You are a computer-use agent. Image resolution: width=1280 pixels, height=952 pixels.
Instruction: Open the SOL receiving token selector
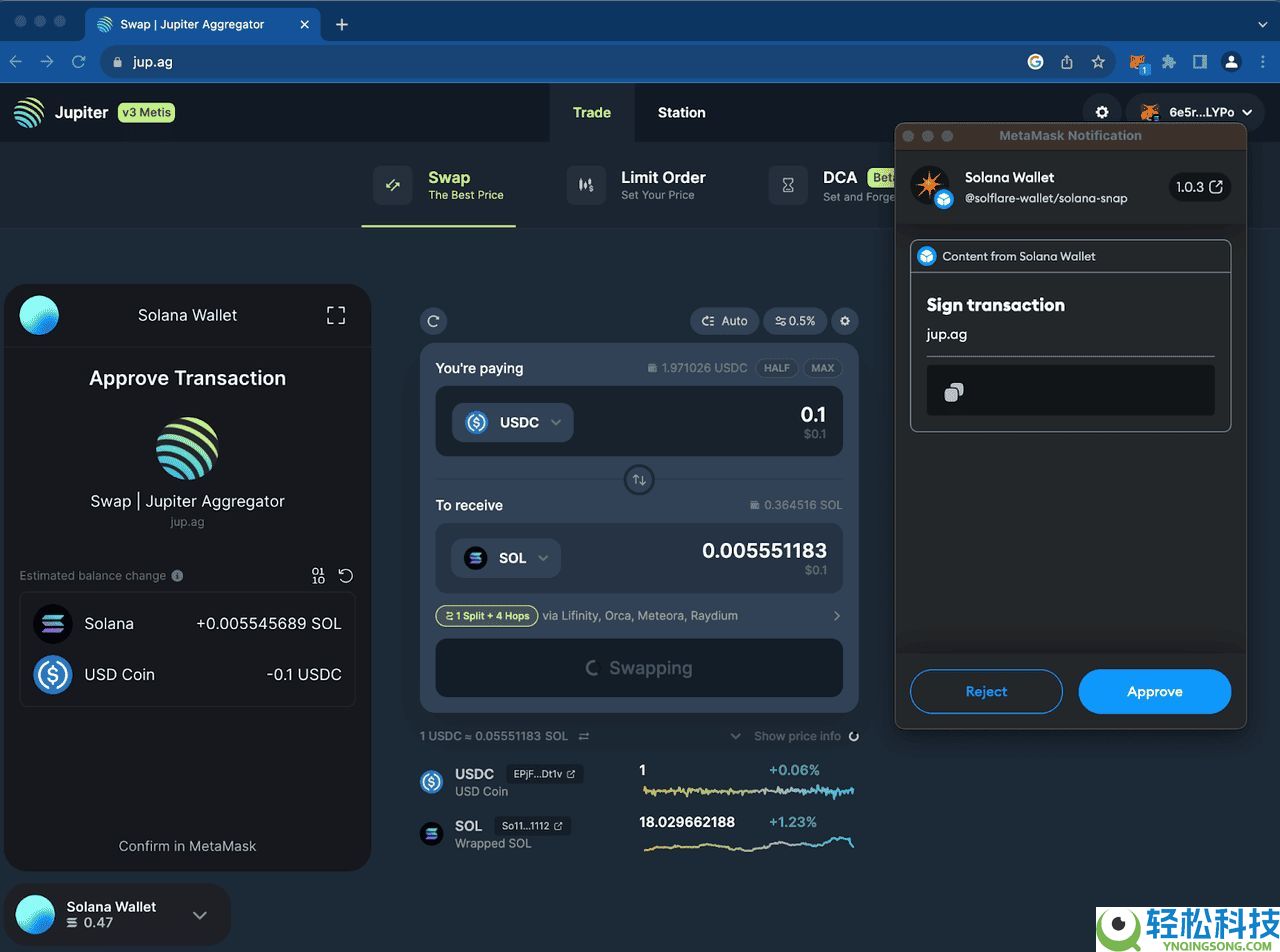506,558
